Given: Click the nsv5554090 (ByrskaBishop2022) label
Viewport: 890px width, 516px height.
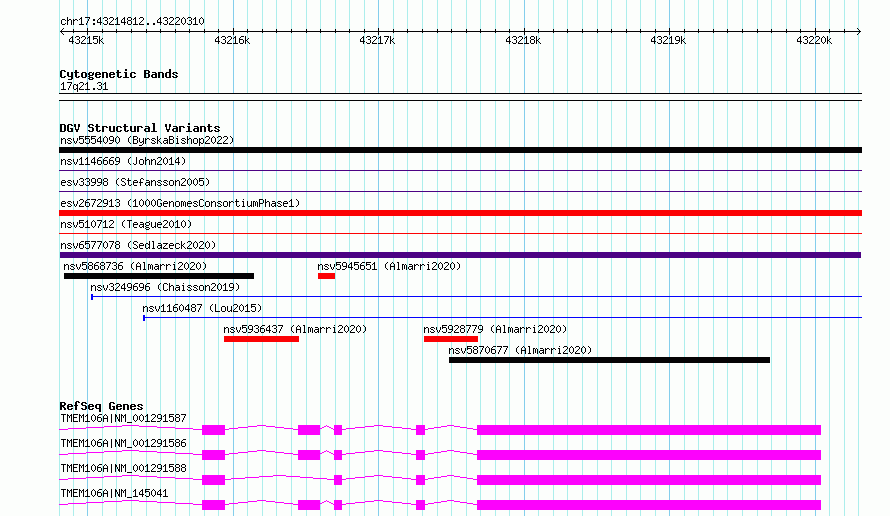Looking at the screenshot, I should pyautogui.click(x=147, y=140).
